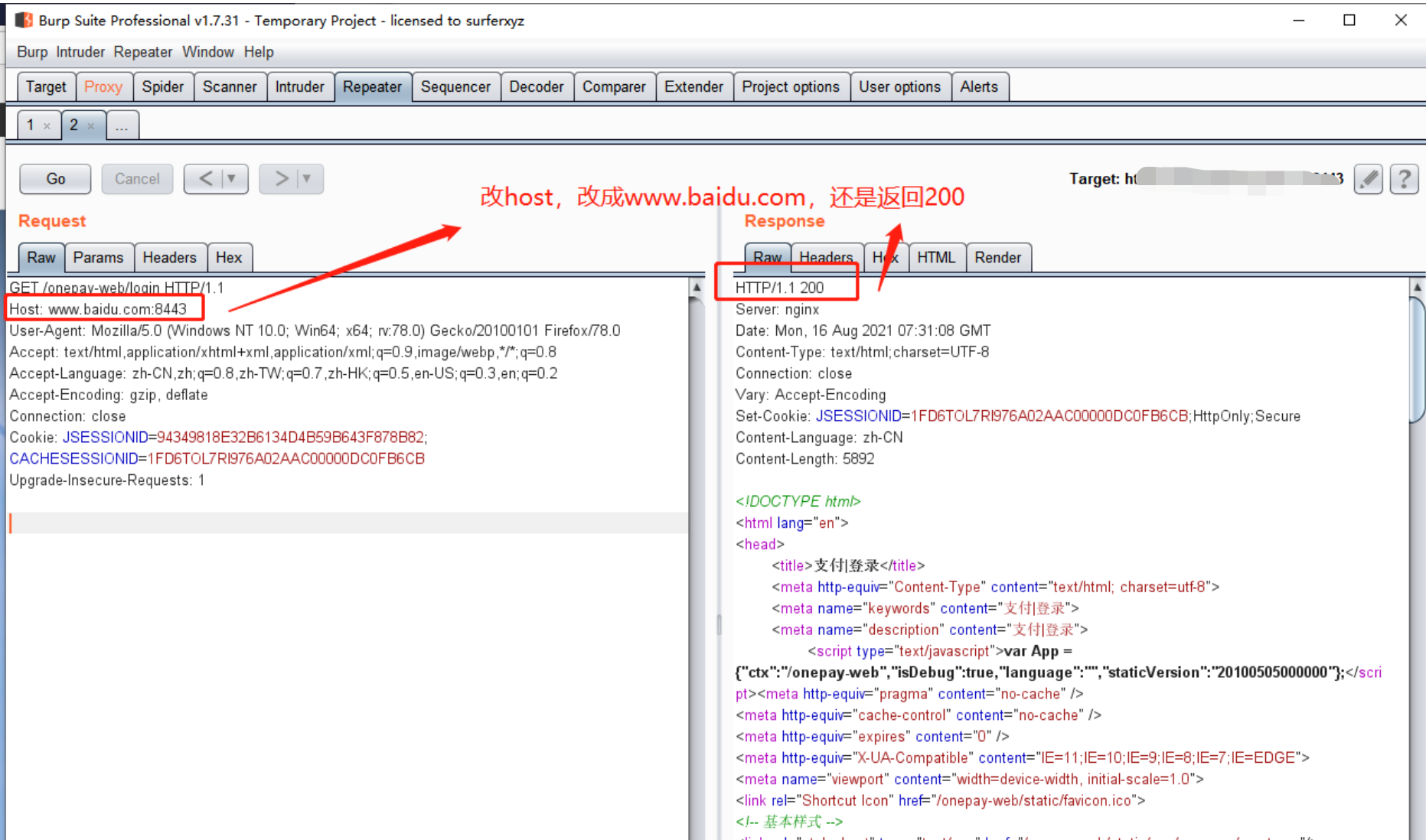Open the Burp menu
This screenshot has height=840, width=1426.
32,52
